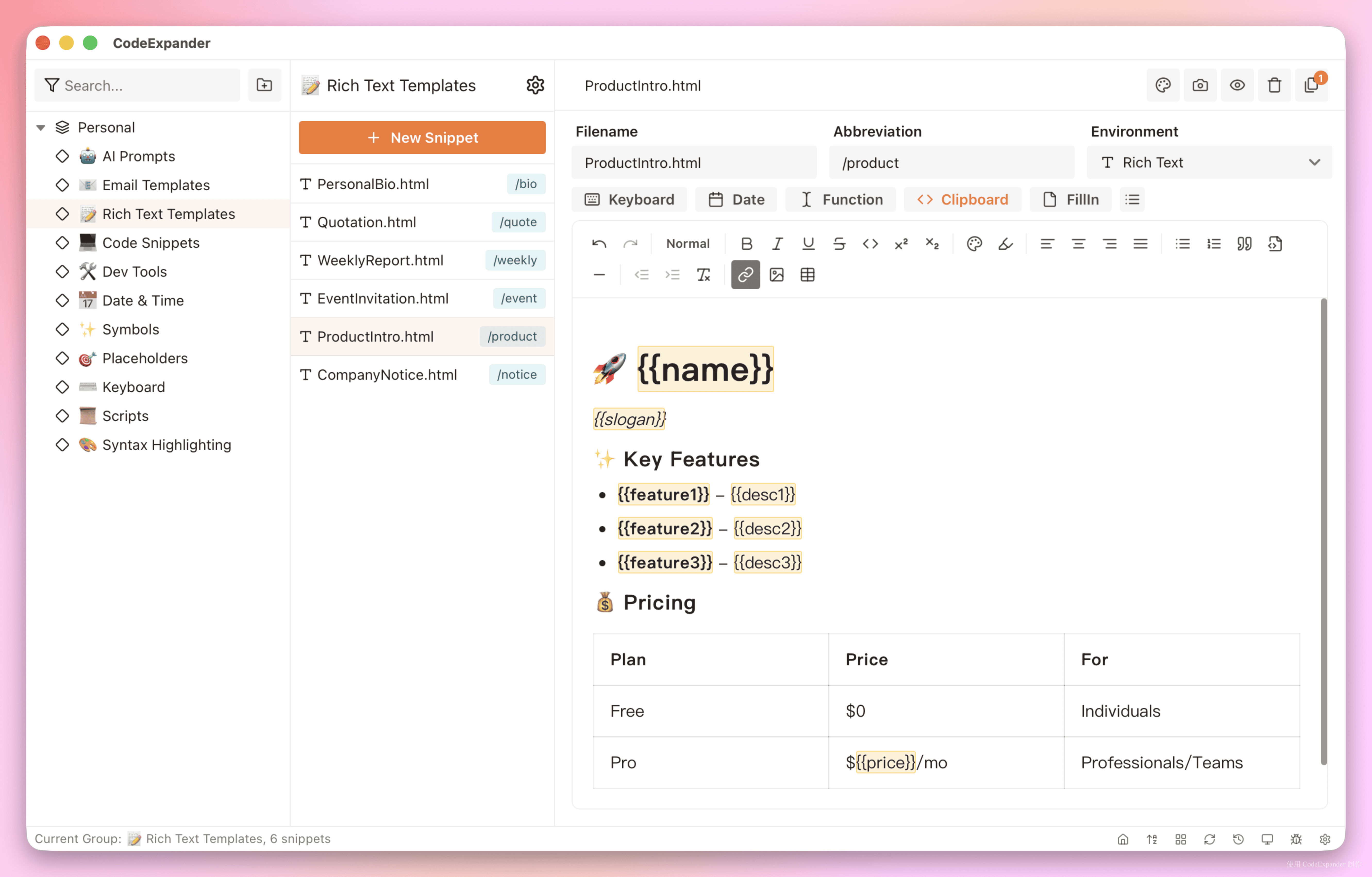Align text center
This screenshot has width=1372, height=877.
click(1078, 244)
